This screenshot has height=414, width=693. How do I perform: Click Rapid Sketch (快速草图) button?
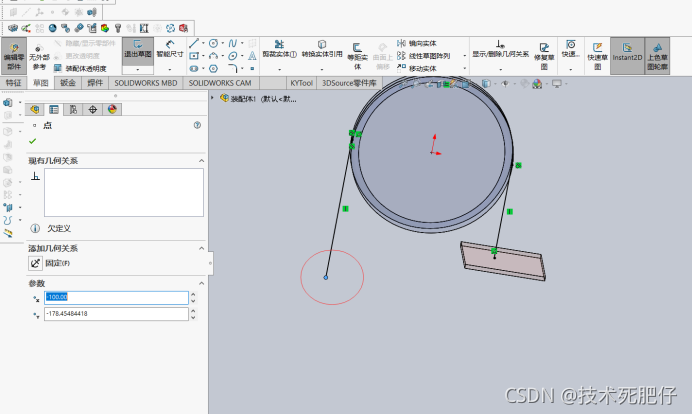(598, 56)
